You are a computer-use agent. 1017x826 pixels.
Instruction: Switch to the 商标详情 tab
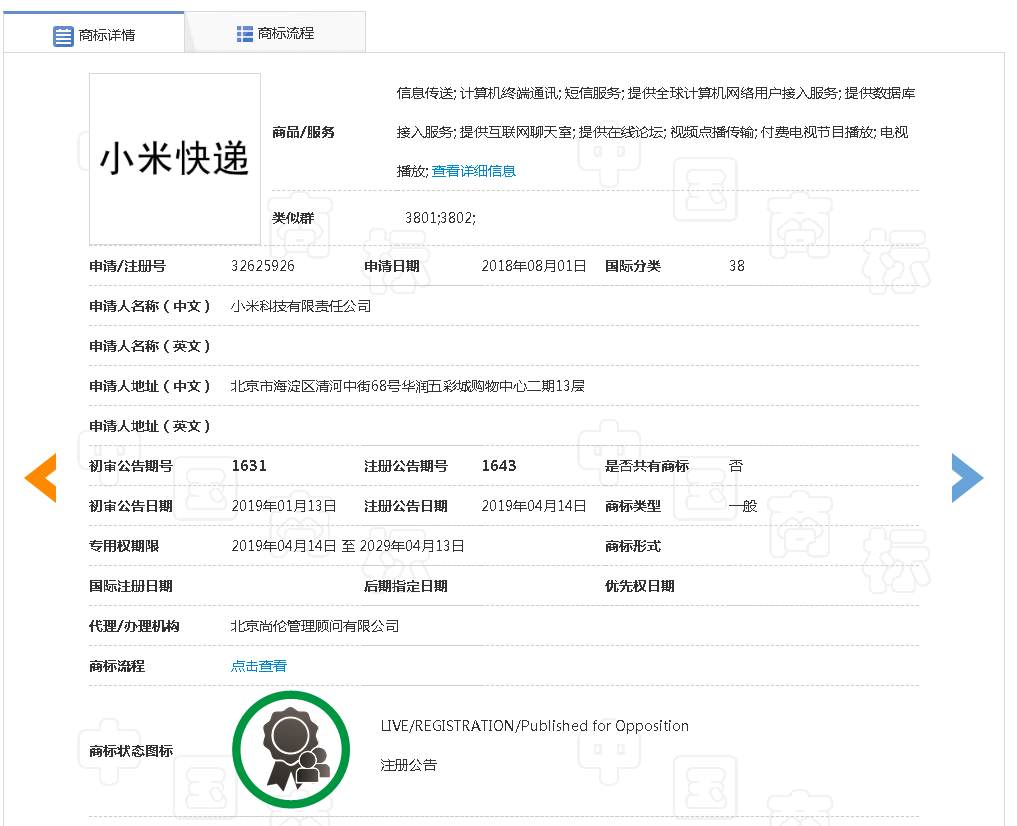(94, 32)
